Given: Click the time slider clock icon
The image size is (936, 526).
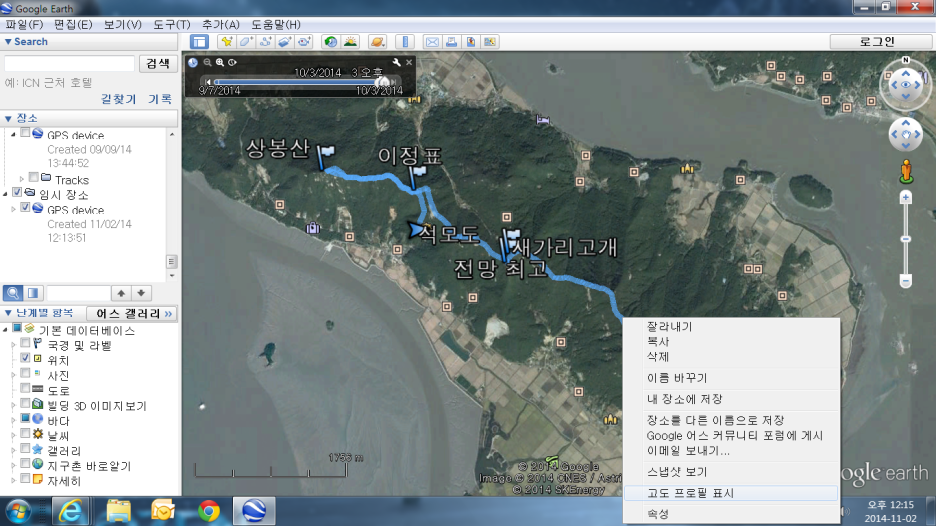Looking at the screenshot, I should 193,62.
